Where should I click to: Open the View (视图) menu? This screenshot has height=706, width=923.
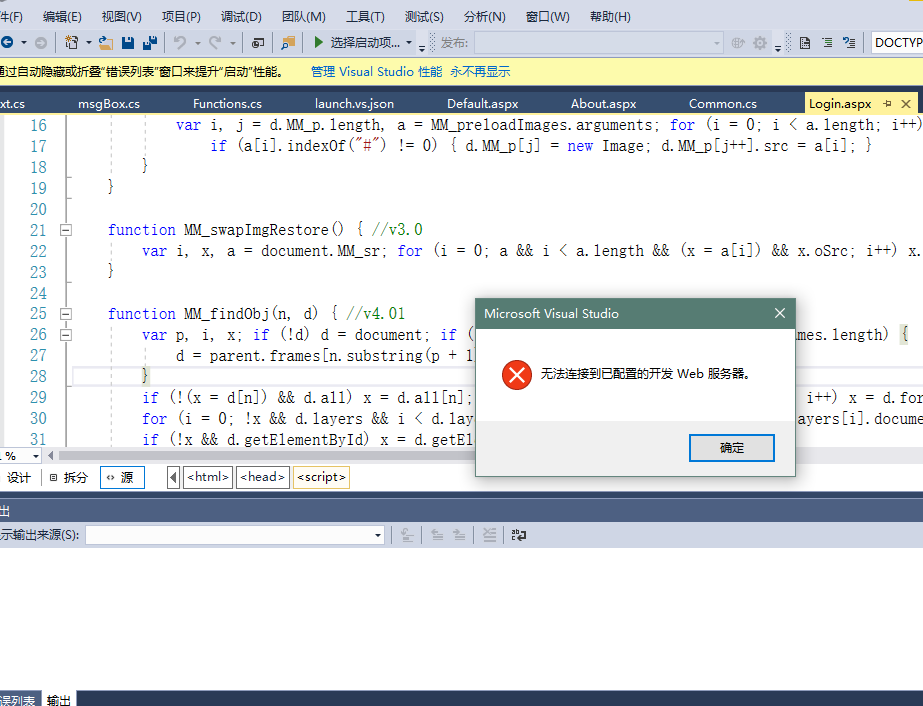(x=121, y=16)
